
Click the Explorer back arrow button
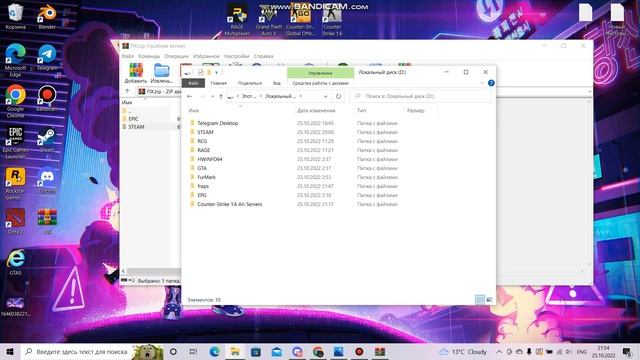(189, 96)
